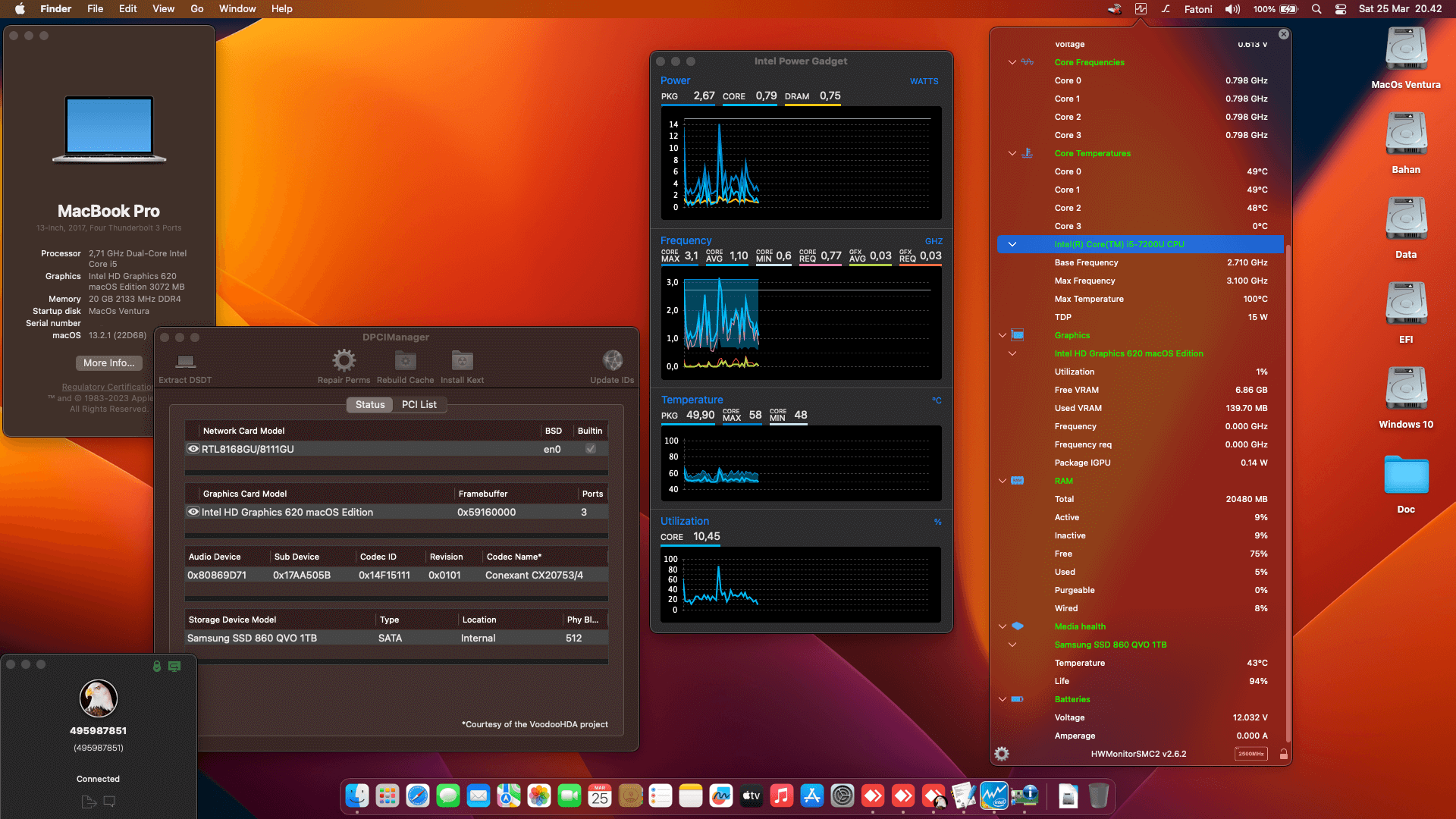The image size is (1456, 819).
Task: Open Launchpad from the Dock
Action: 388,795
